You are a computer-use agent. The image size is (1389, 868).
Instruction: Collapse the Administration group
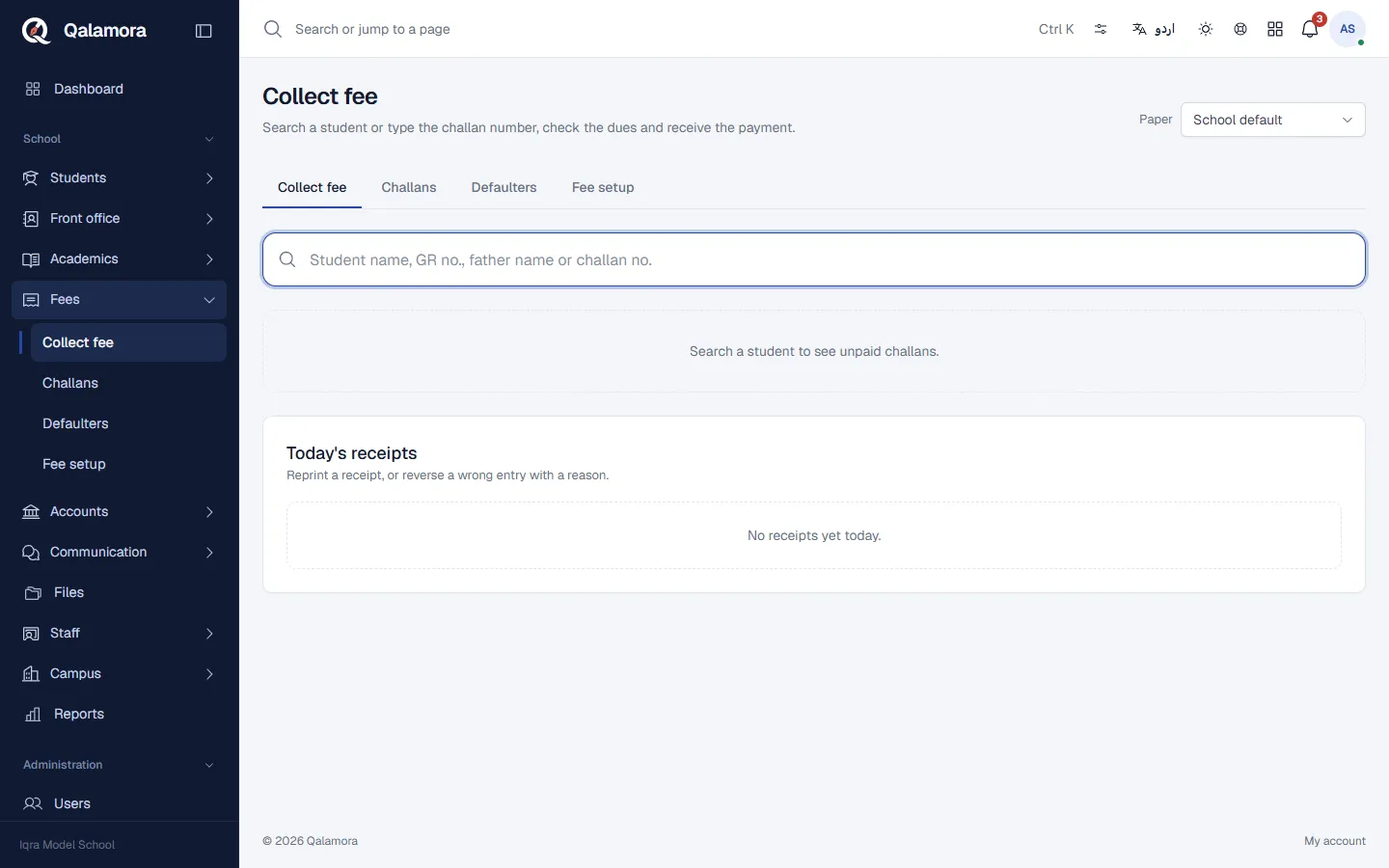[120, 765]
